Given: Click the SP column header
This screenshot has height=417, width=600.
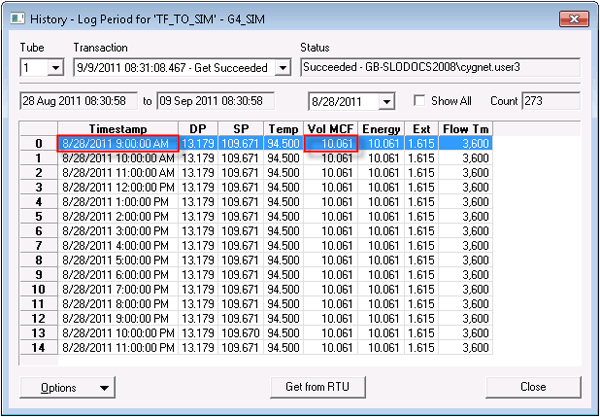Looking at the screenshot, I should click(241, 129).
